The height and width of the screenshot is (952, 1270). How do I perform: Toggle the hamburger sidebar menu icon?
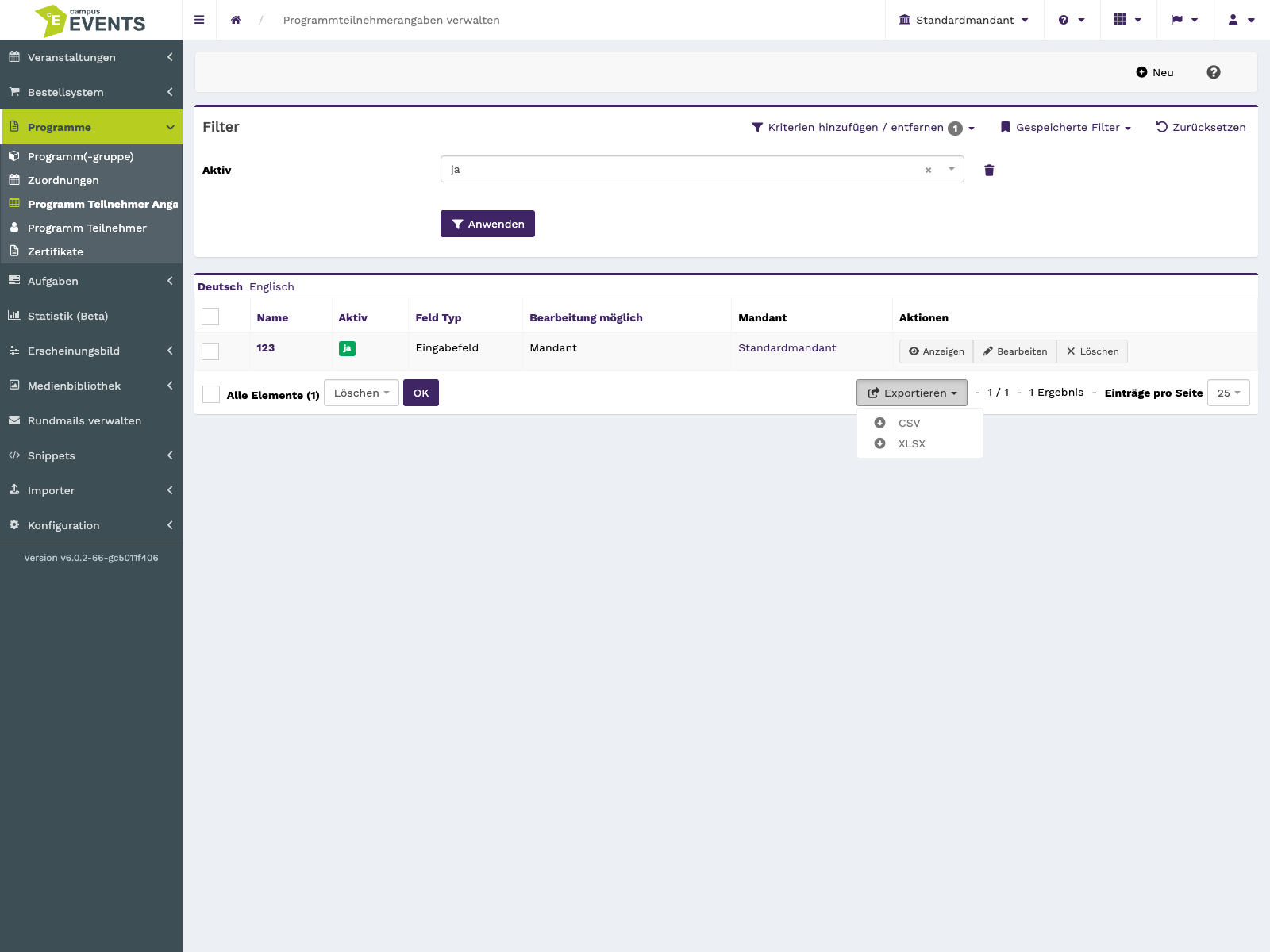click(x=199, y=20)
